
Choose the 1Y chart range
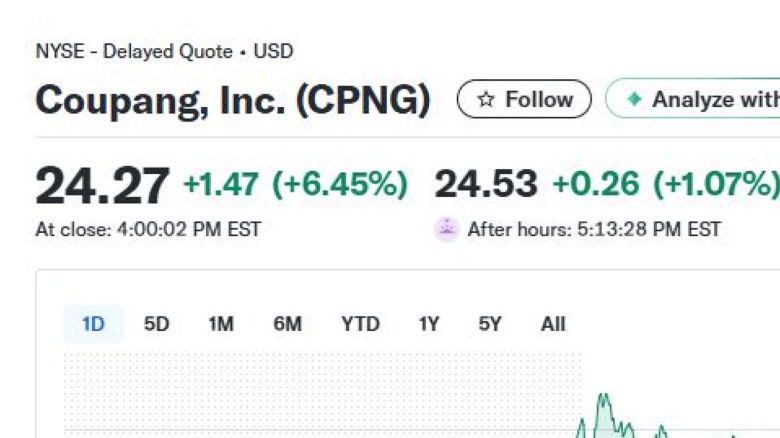click(429, 324)
